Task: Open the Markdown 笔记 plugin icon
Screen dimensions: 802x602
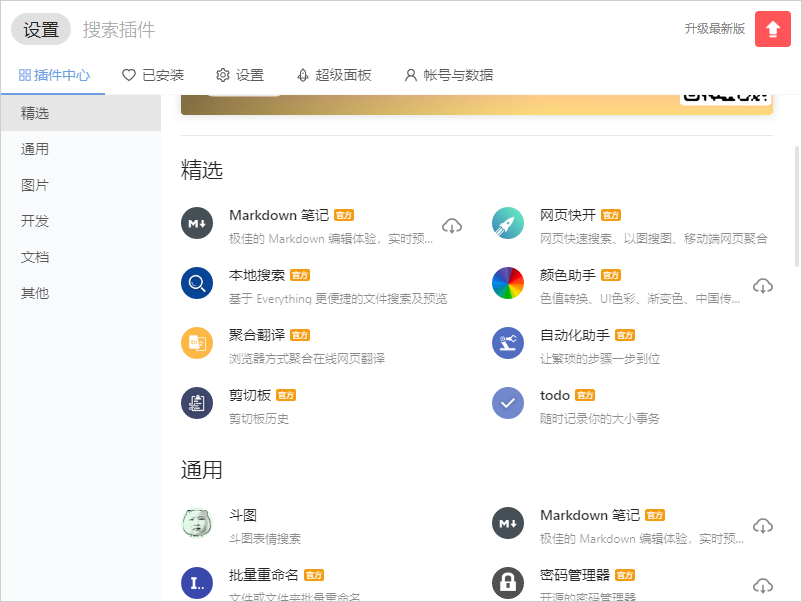Action: (197, 224)
